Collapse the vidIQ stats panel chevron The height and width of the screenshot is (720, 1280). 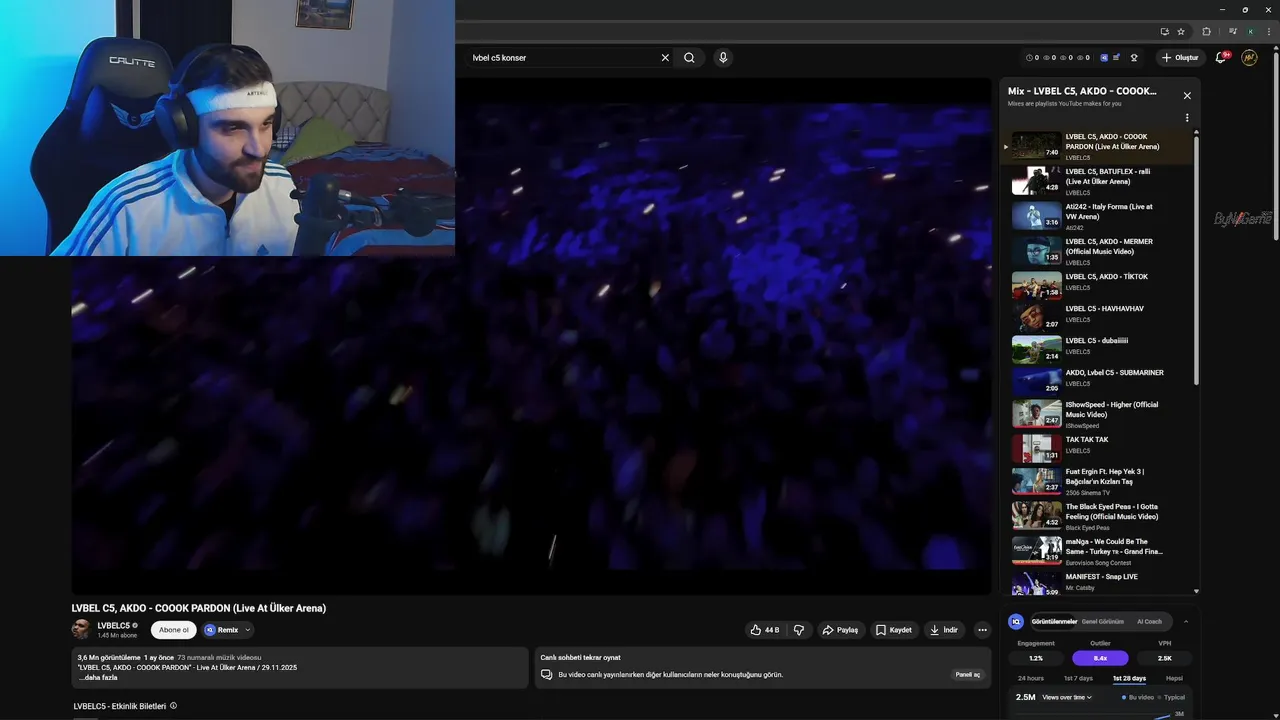[x=1186, y=621]
